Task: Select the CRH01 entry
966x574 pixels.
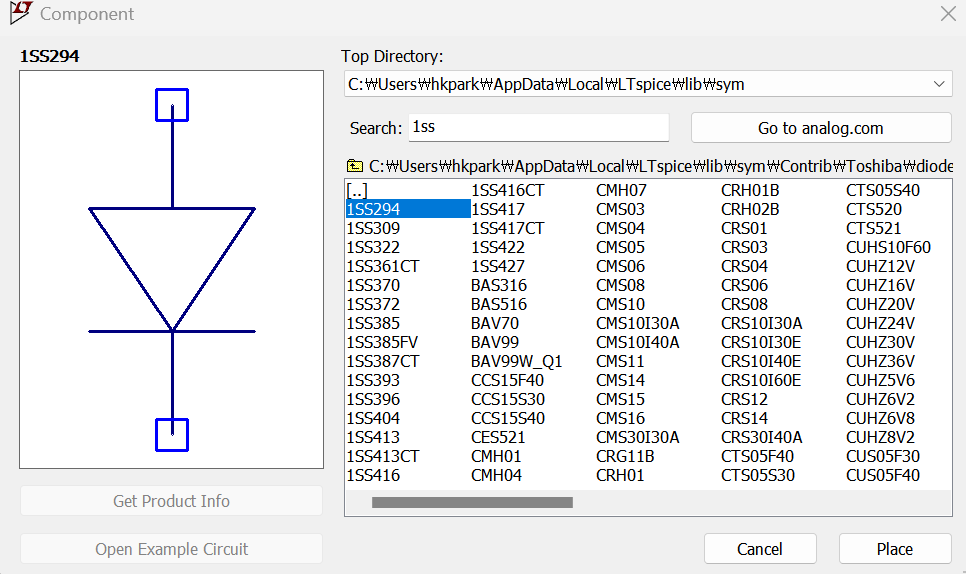Action: [x=620, y=475]
